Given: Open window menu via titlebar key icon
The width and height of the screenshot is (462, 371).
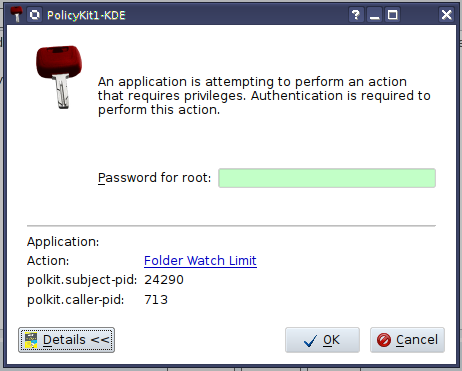Looking at the screenshot, I should tap(16, 15).
